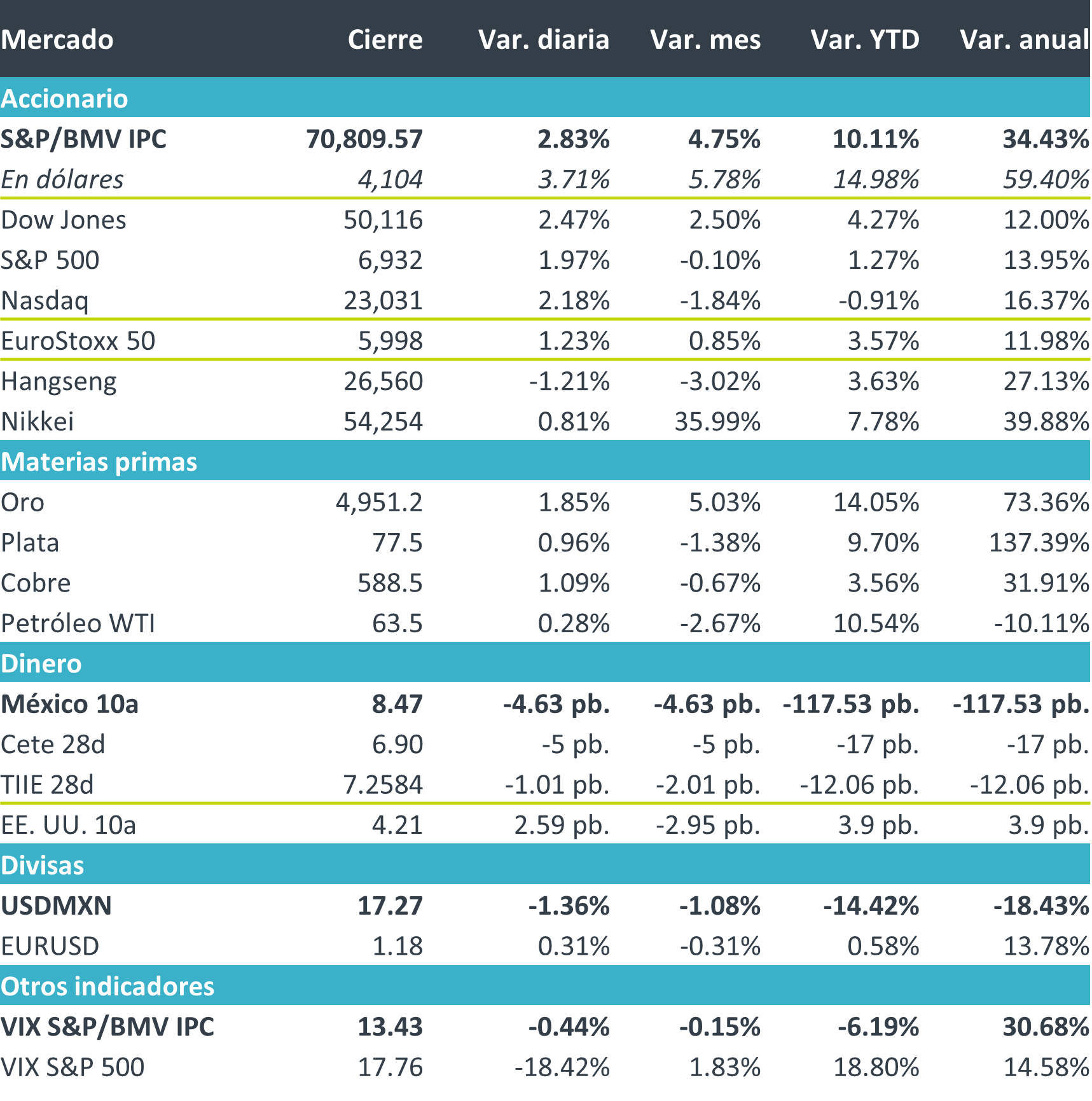Select the Otros indicadores section header
This screenshot has height=1101, width=1092.
click(x=107, y=986)
